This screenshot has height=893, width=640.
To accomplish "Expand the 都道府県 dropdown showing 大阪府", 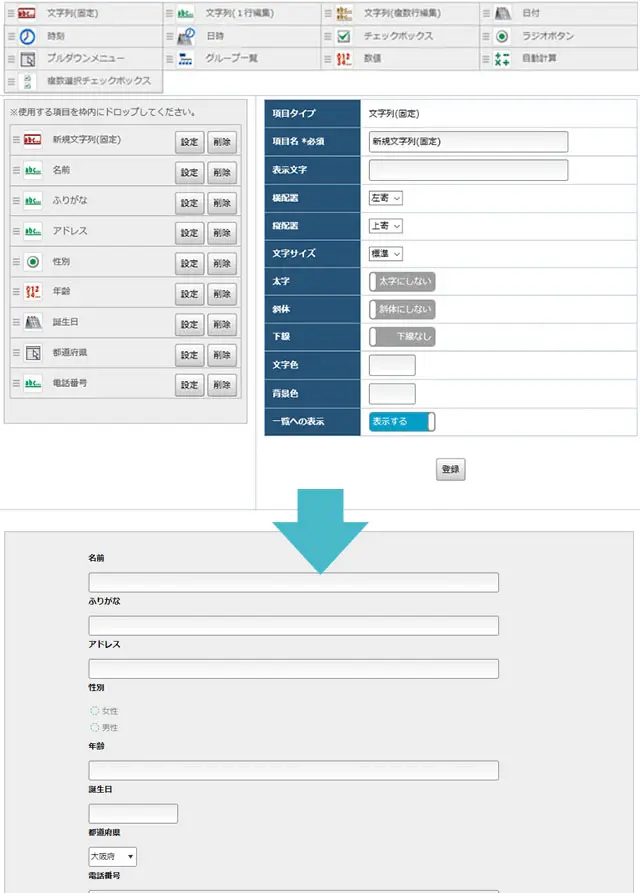I will [x=113, y=857].
